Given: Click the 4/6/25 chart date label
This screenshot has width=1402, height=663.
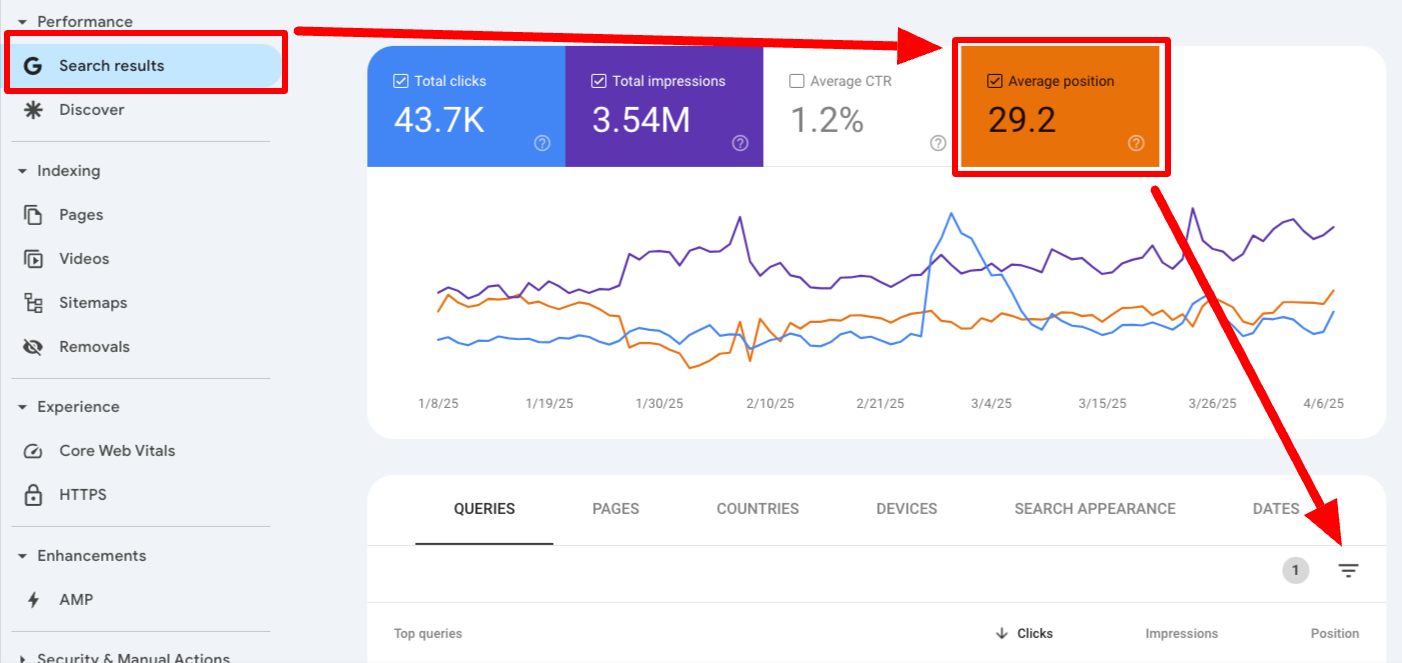Looking at the screenshot, I should [x=1322, y=404].
